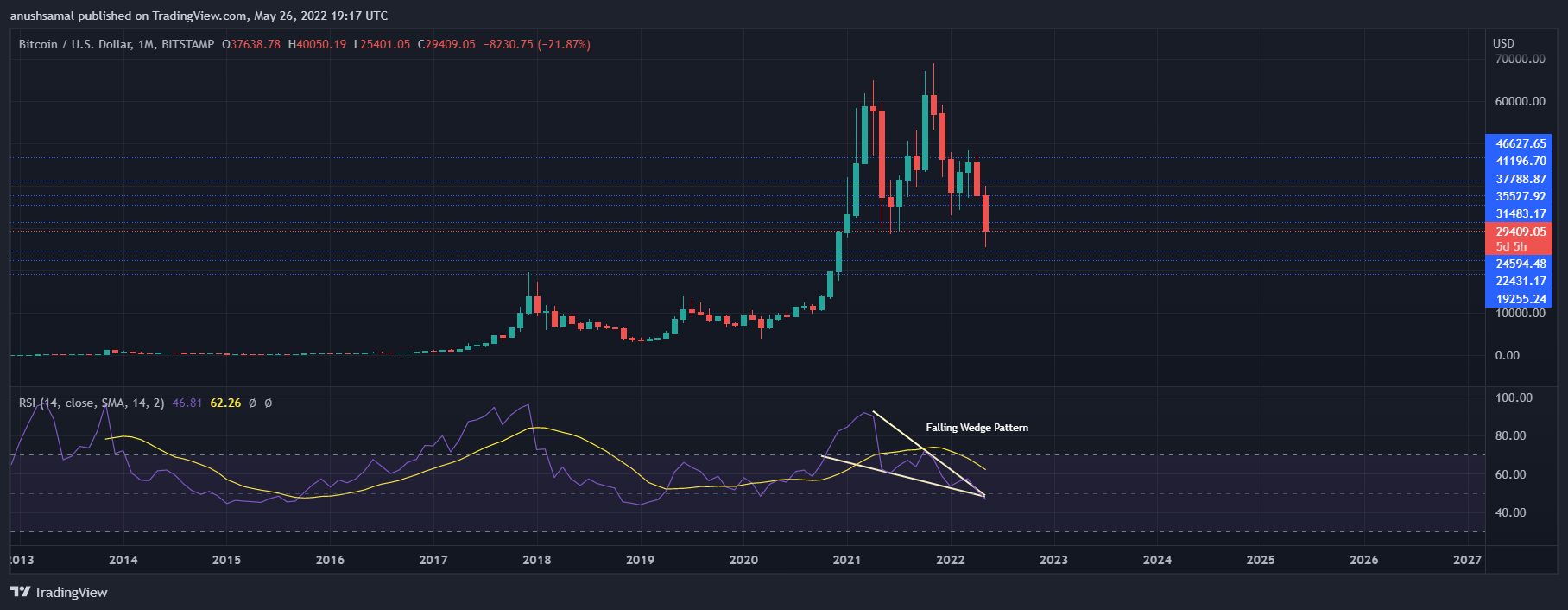This screenshot has height=610, width=1568.
Task: Select the 46627.65 price level label
Action: (1518, 143)
